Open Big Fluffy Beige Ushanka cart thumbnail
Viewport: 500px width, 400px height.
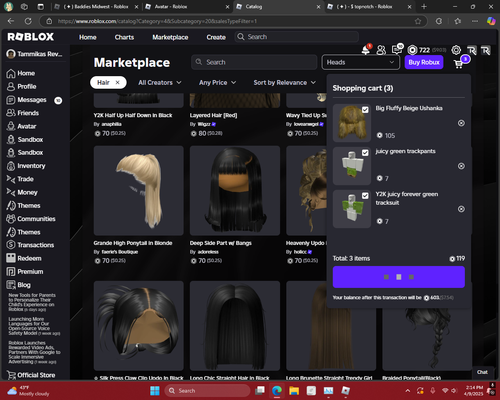352,123
